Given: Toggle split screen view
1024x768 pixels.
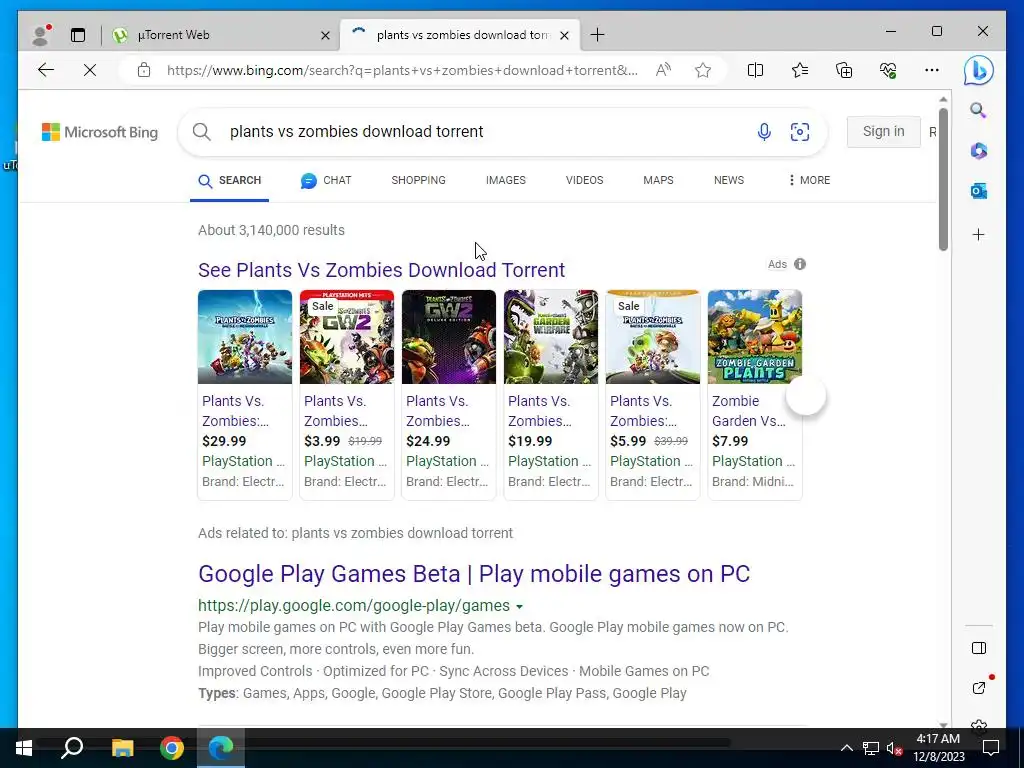Looking at the screenshot, I should [x=755, y=70].
